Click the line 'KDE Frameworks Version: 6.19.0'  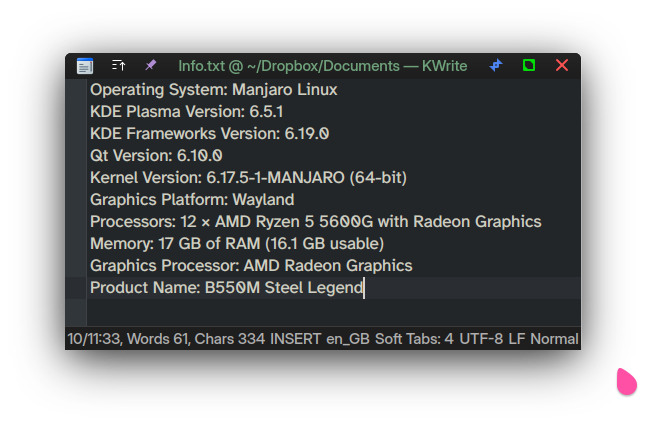pos(209,134)
